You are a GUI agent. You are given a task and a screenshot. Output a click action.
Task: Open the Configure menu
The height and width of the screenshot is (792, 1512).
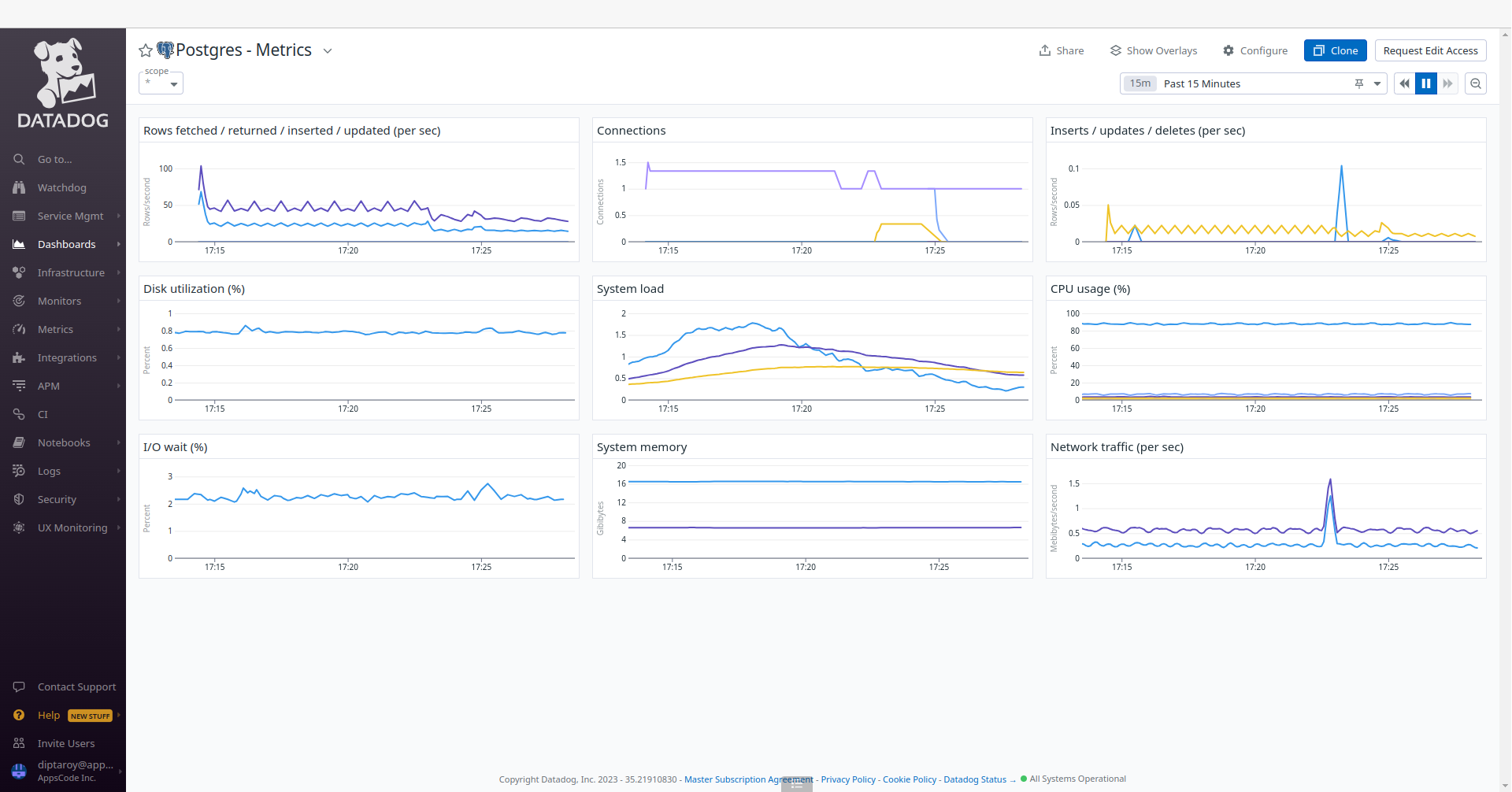1254,50
